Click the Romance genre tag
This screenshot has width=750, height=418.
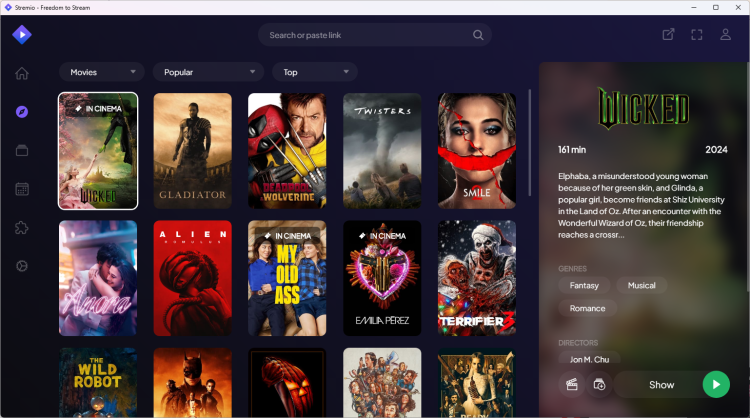coord(587,308)
